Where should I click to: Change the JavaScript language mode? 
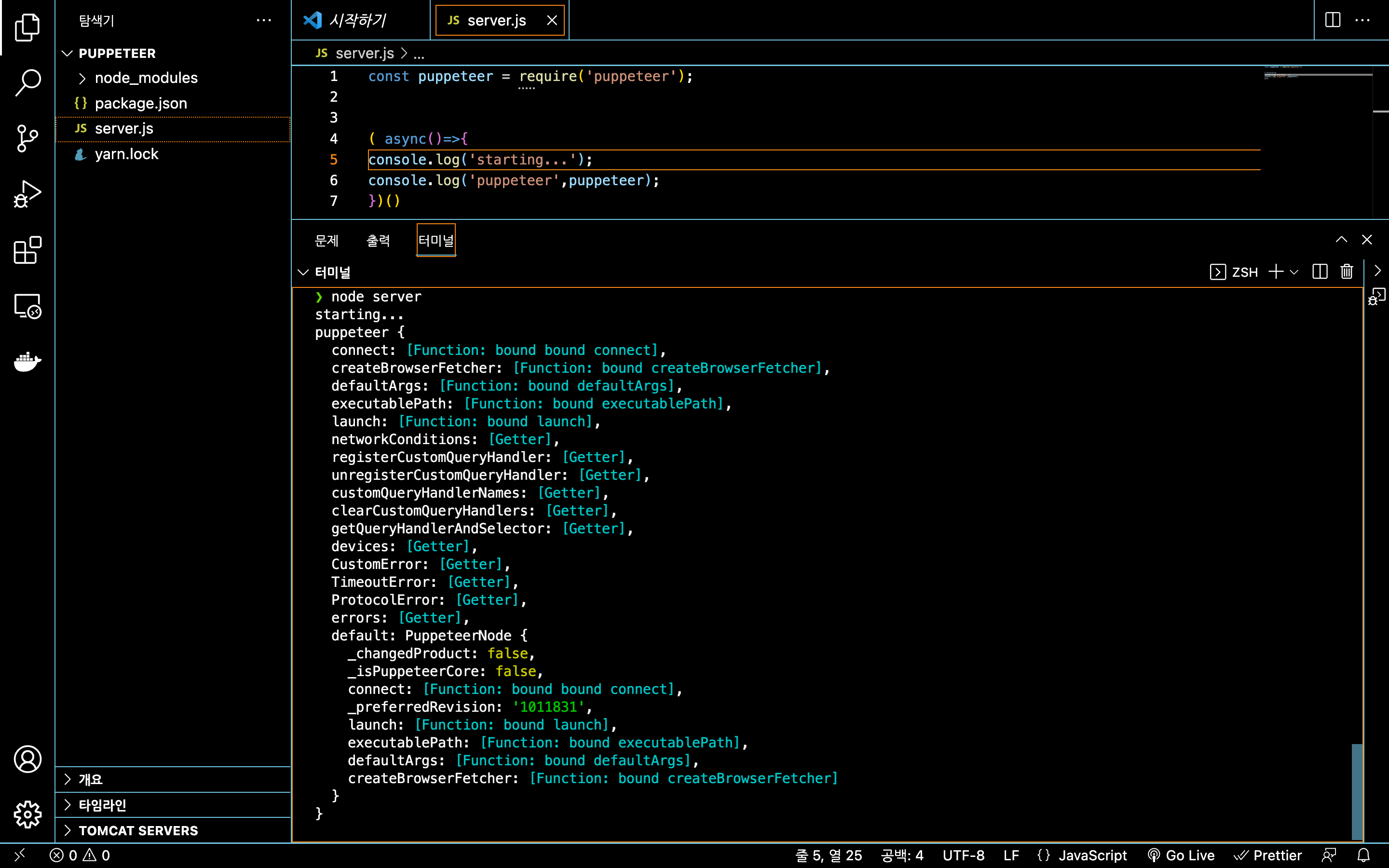pyautogui.click(x=1092, y=855)
